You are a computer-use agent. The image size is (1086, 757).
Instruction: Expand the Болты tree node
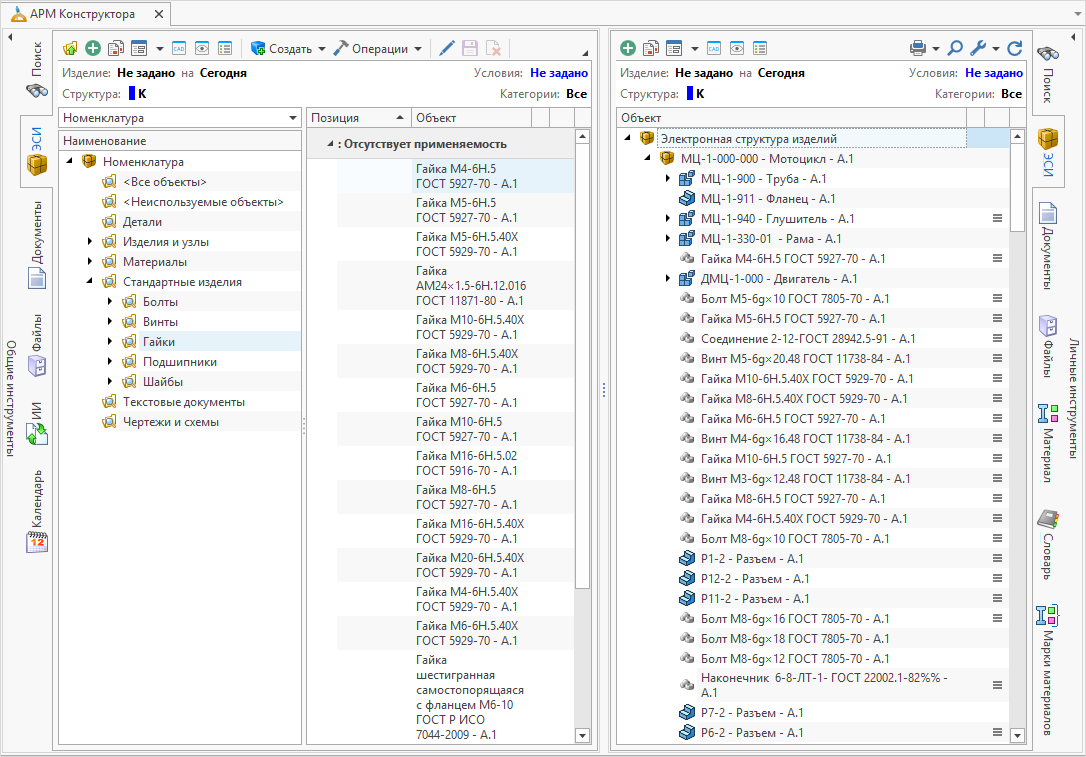tap(110, 302)
